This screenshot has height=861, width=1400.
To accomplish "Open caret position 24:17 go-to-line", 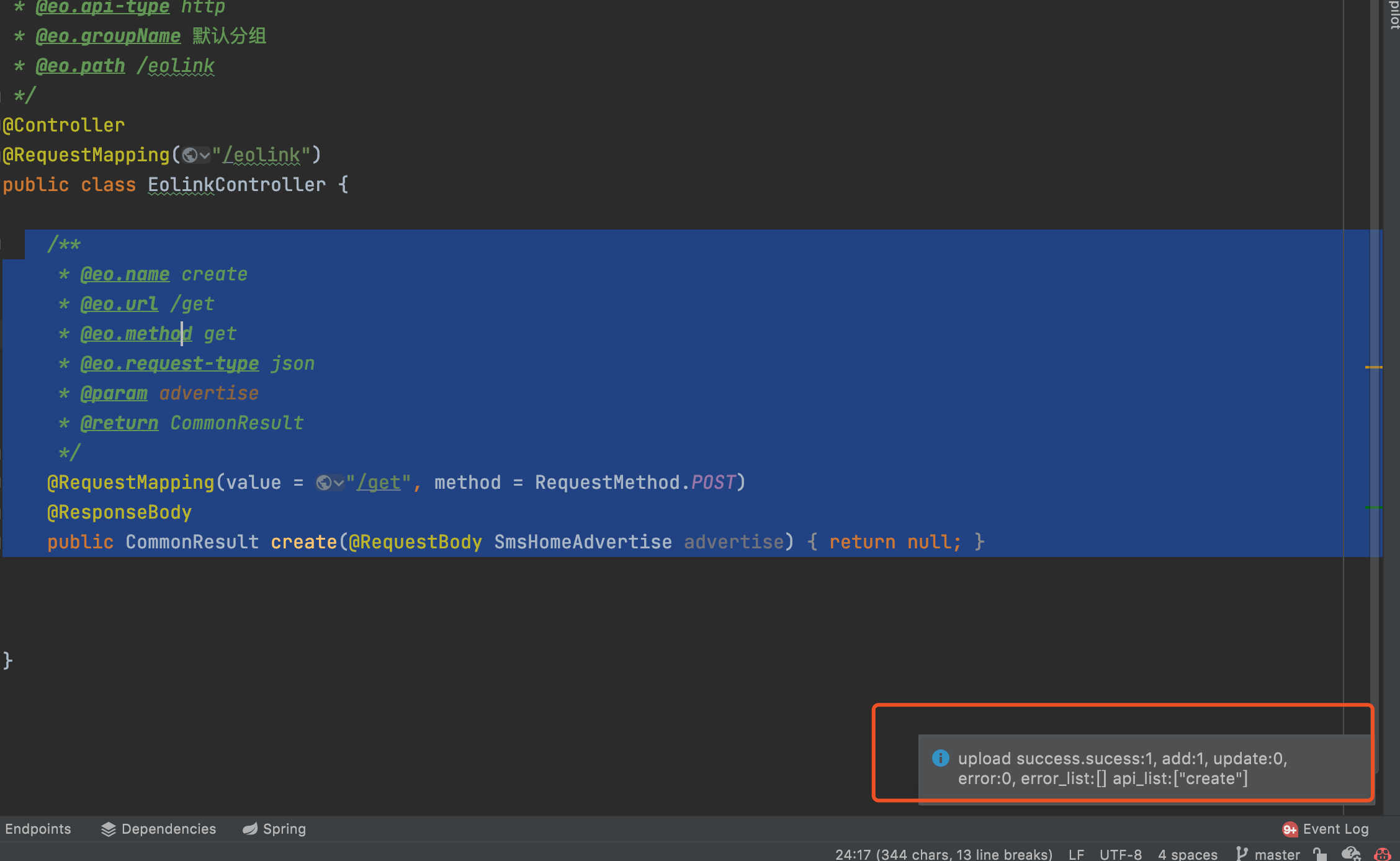I will [944, 854].
